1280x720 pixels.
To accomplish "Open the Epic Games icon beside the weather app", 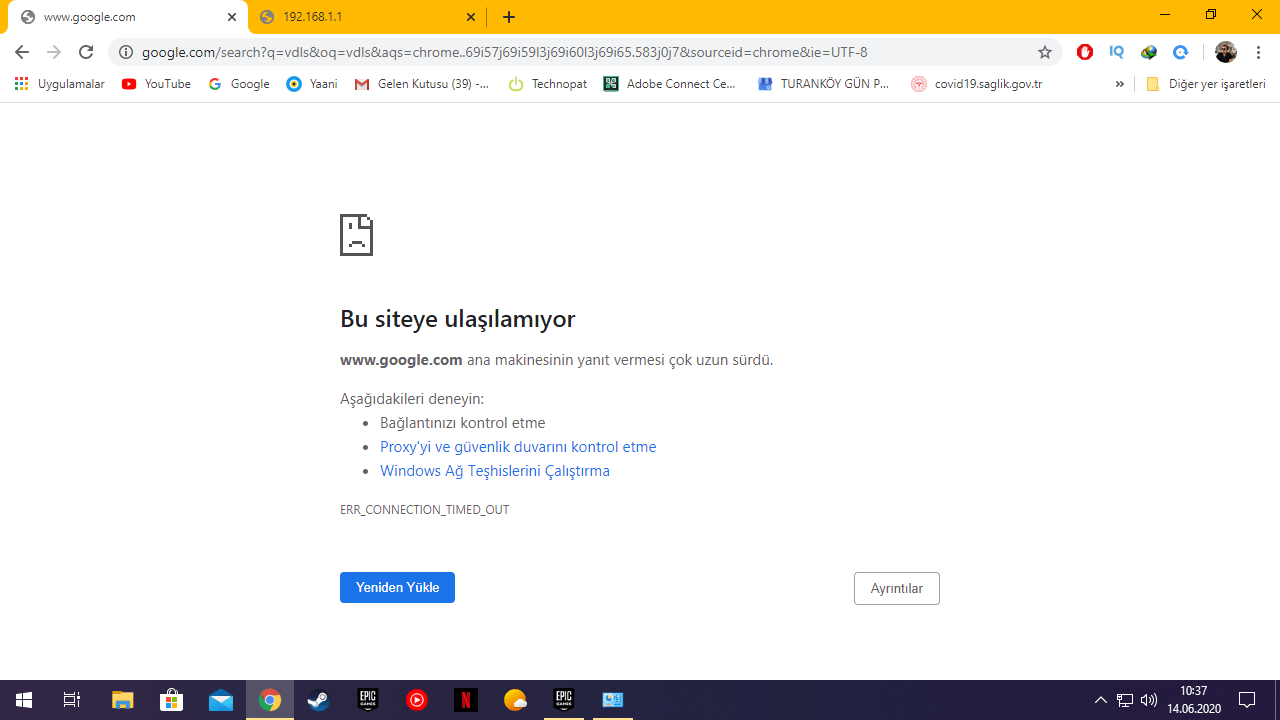I will tap(564, 700).
